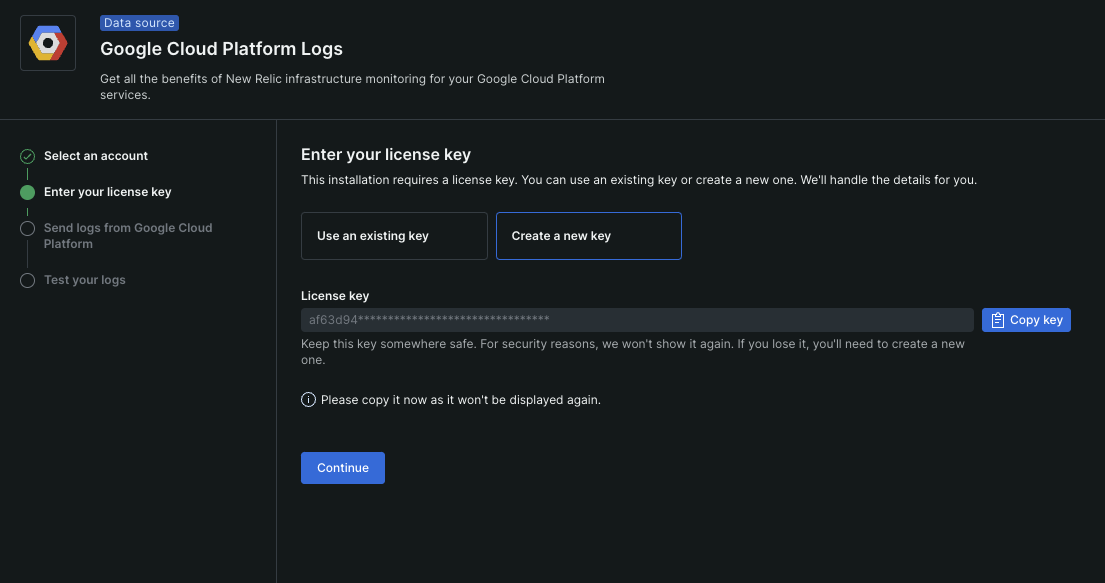Go to the Select an account step
1105x583 pixels.
[96, 156]
